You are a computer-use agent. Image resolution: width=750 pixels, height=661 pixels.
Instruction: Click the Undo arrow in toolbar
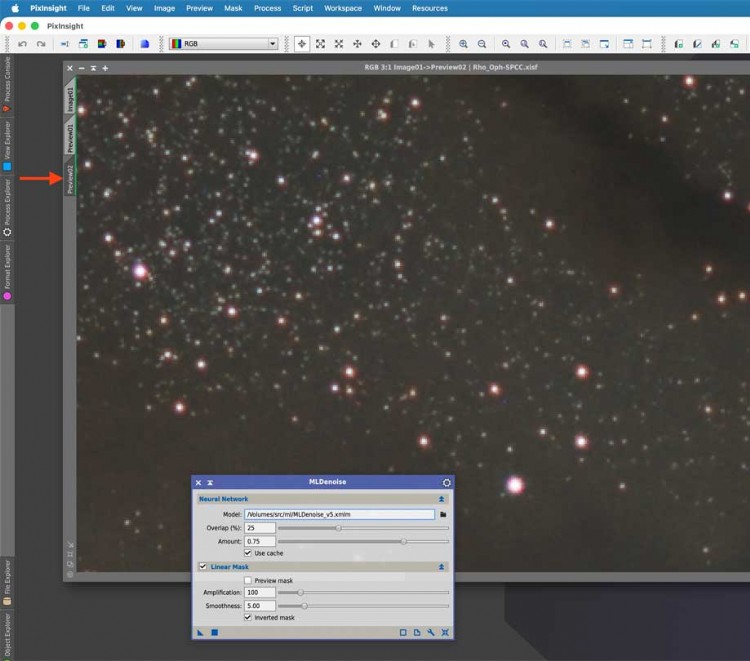click(22, 44)
